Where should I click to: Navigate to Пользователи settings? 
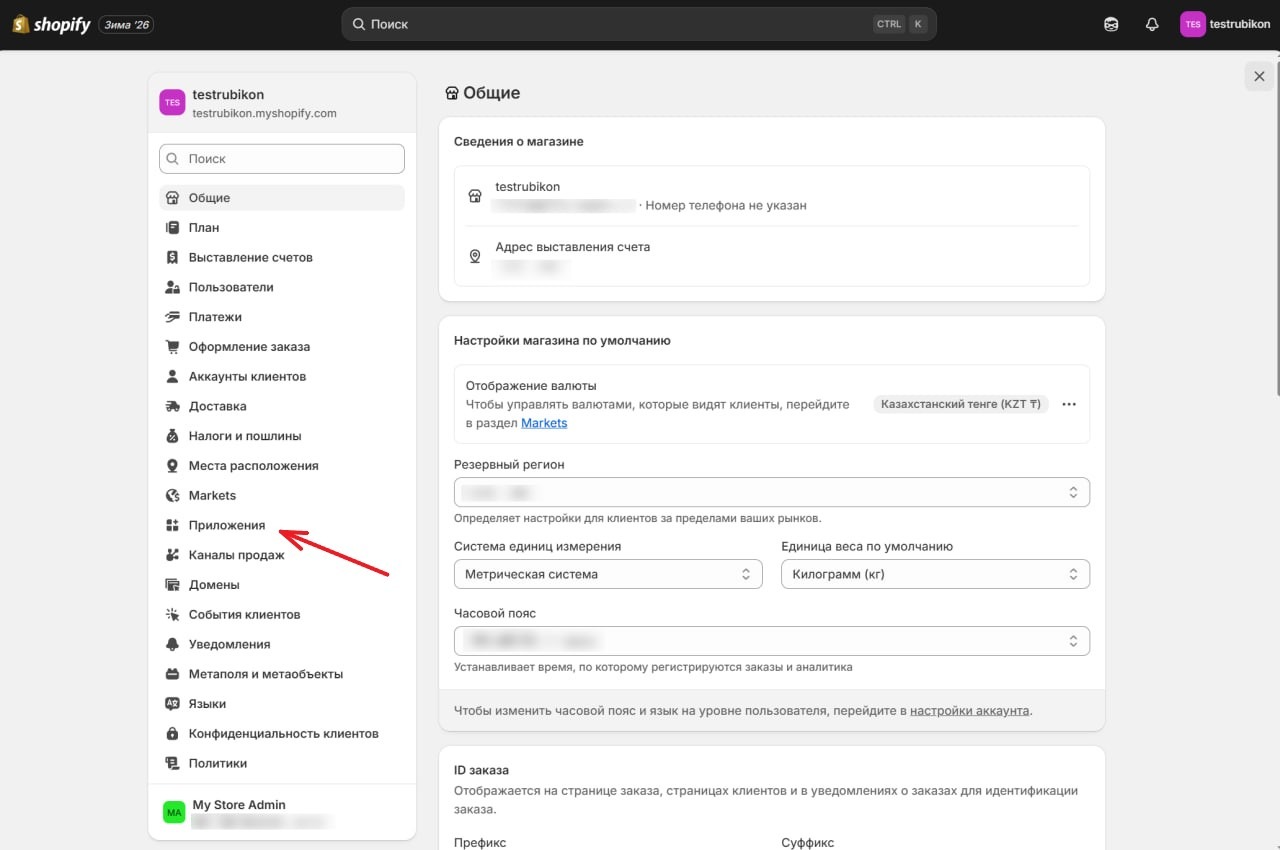282,287
